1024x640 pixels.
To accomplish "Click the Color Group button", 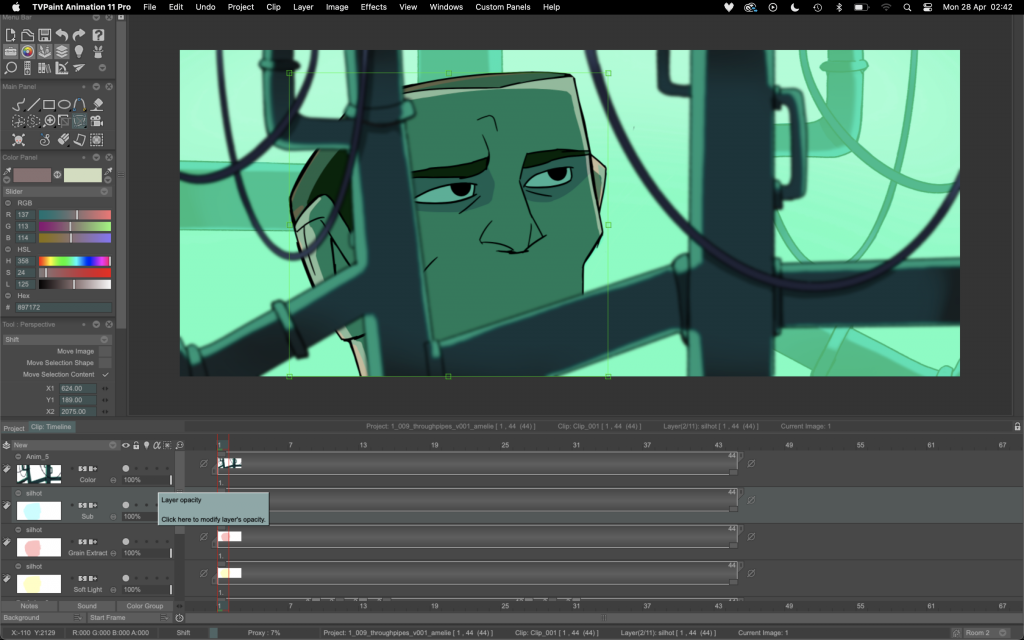I will point(145,606).
